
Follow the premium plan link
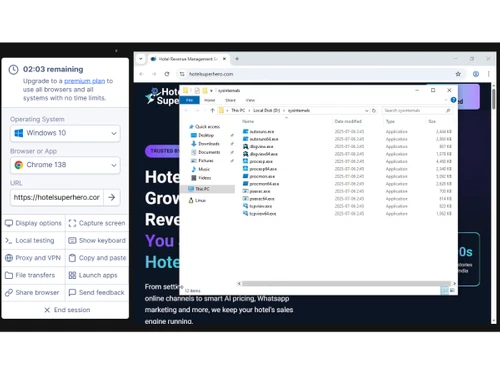coord(84,81)
